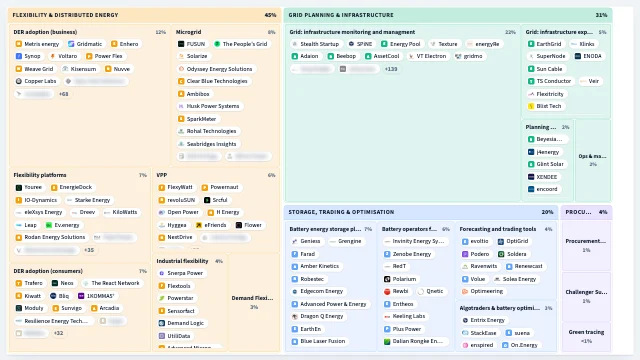Click the Dalian Rongke green icon
This screenshot has width=640, height=360.
[x=387, y=342]
